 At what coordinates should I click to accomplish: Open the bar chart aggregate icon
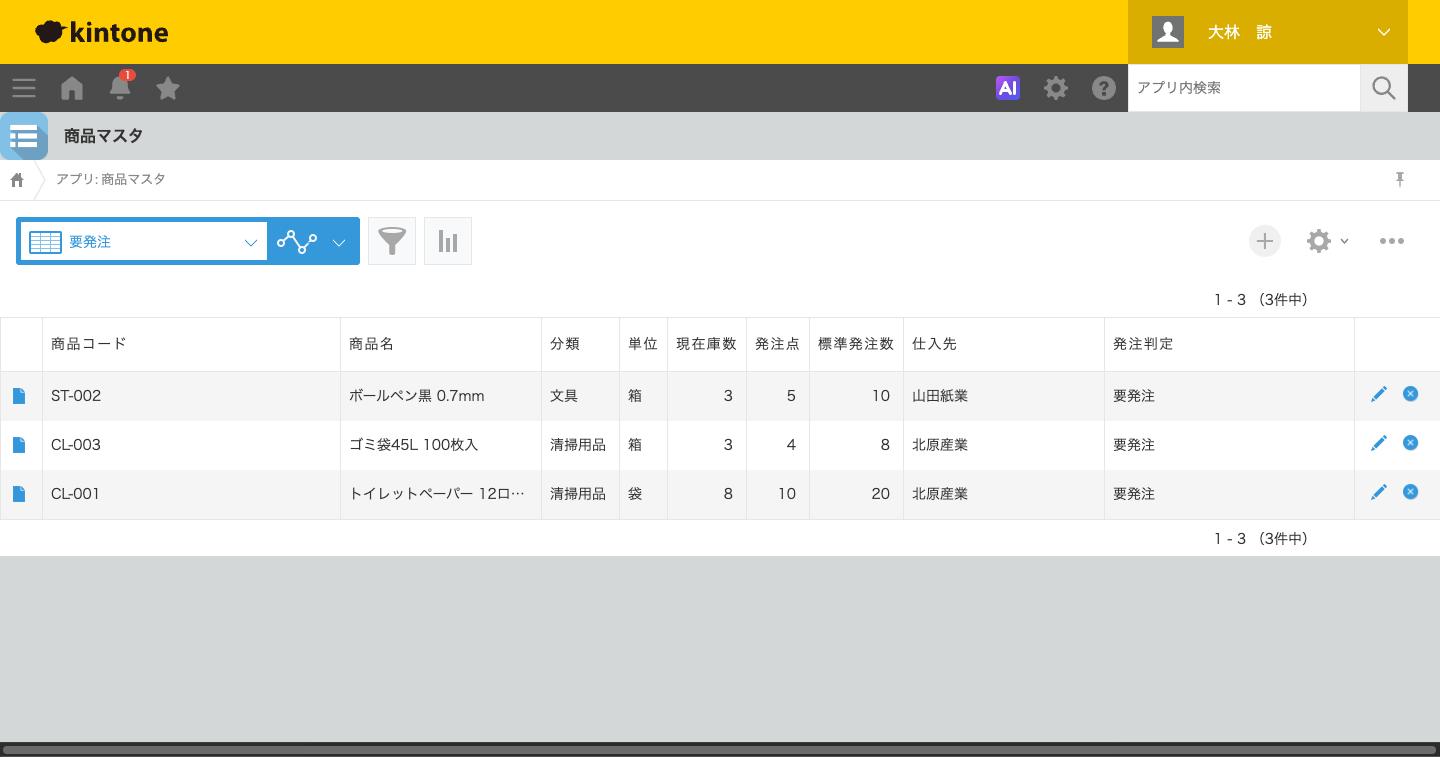(448, 241)
